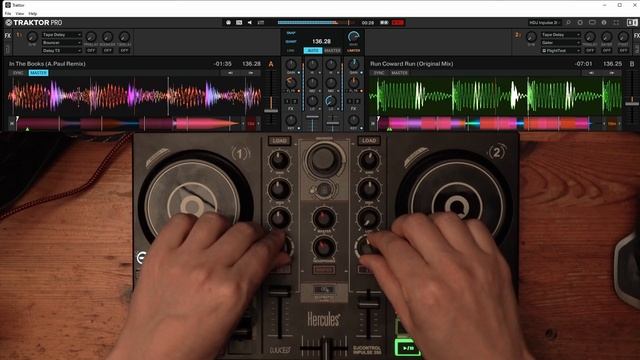Click the Traktor Pro logo
This screenshot has width=640, height=360.
34,22
